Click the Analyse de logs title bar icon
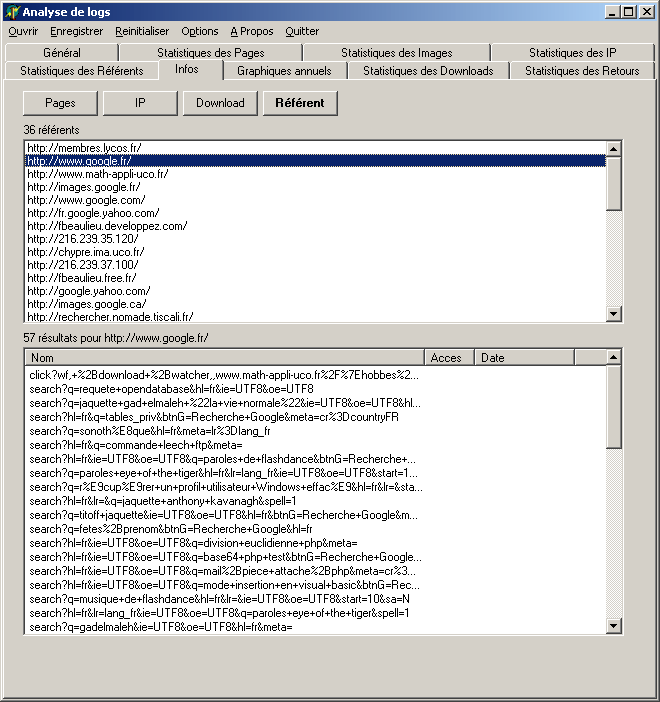Image resolution: width=660 pixels, height=702 pixels. coord(11,12)
